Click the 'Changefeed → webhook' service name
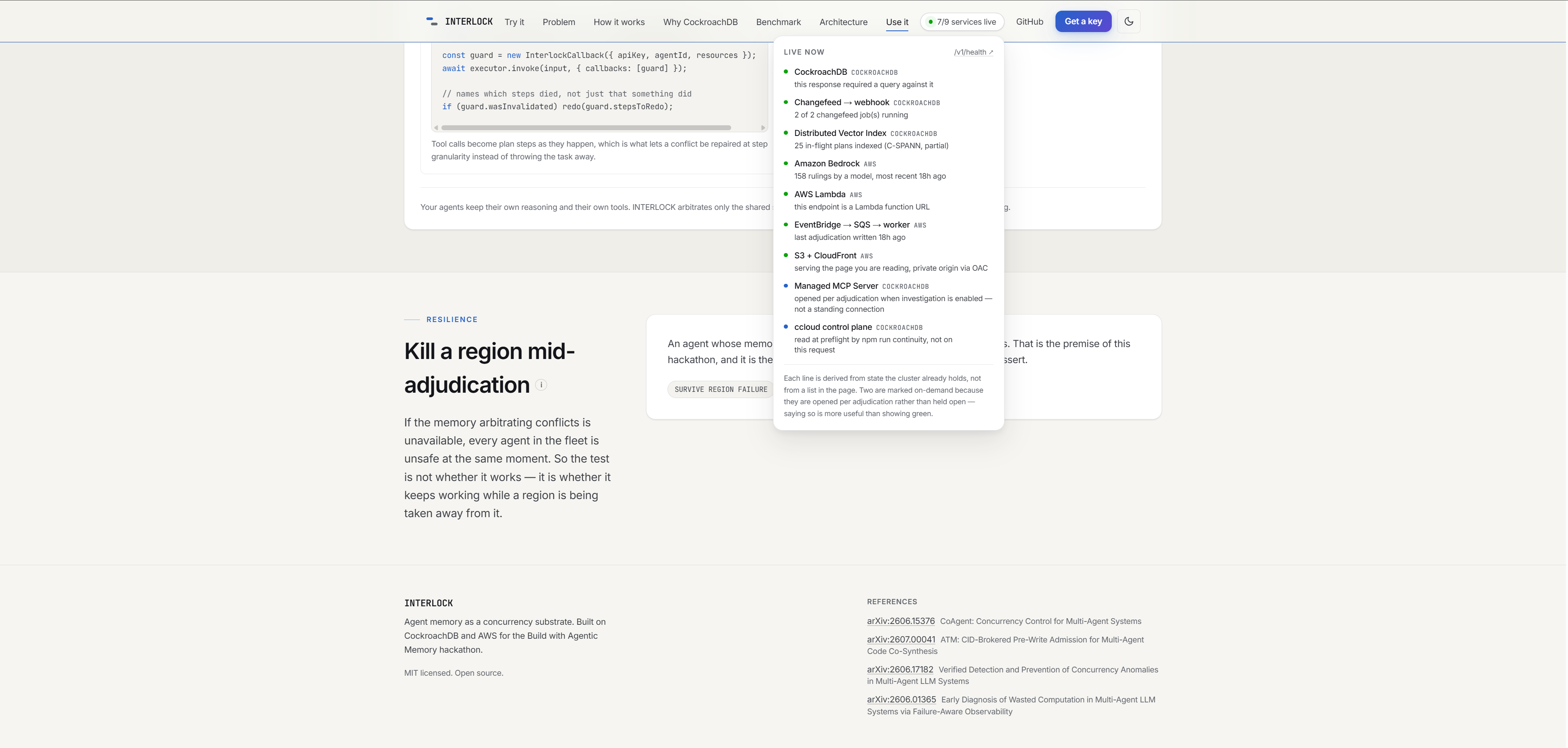Viewport: 1568px width, 748px height. pyautogui.click(x=842, y=102)
